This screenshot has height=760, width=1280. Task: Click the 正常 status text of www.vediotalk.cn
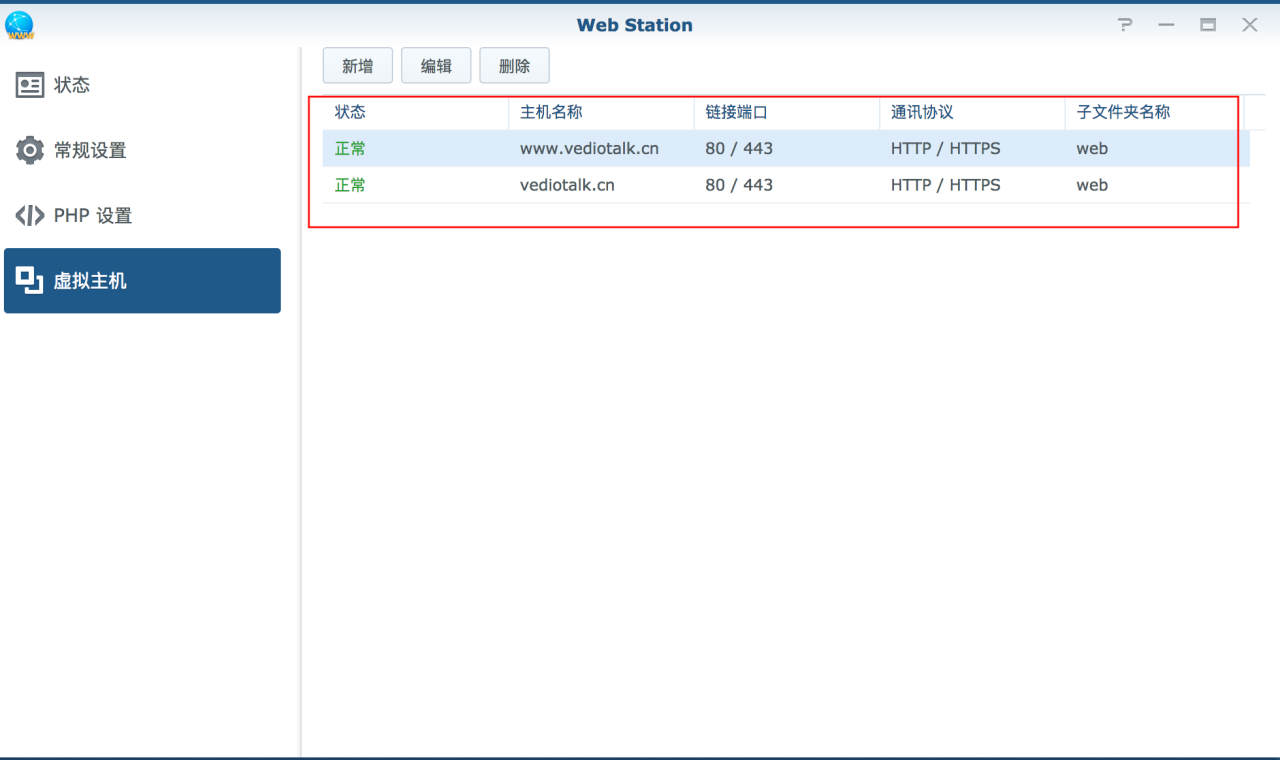[350, 148]
